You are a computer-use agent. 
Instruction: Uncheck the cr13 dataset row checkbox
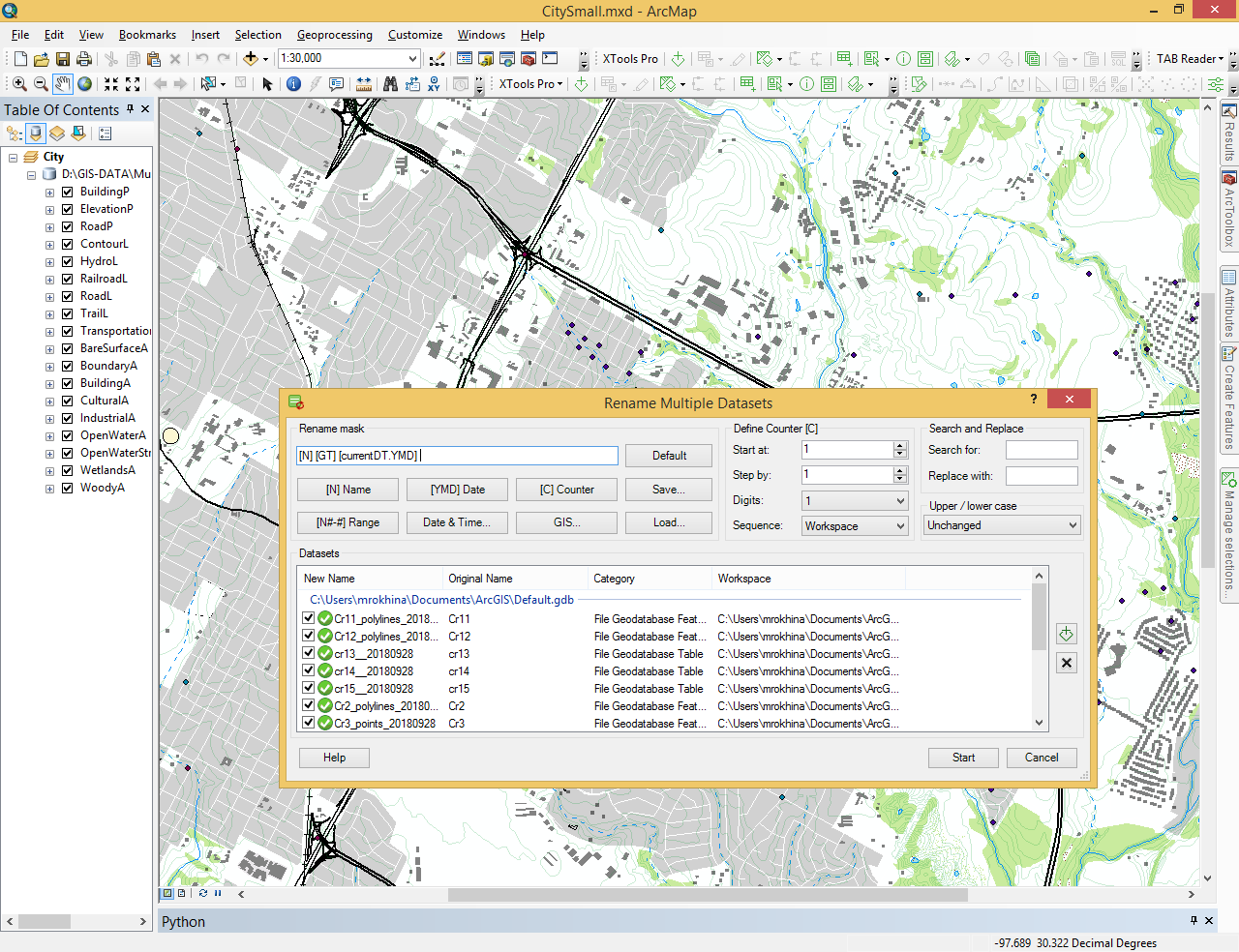[x=309, y=653]
